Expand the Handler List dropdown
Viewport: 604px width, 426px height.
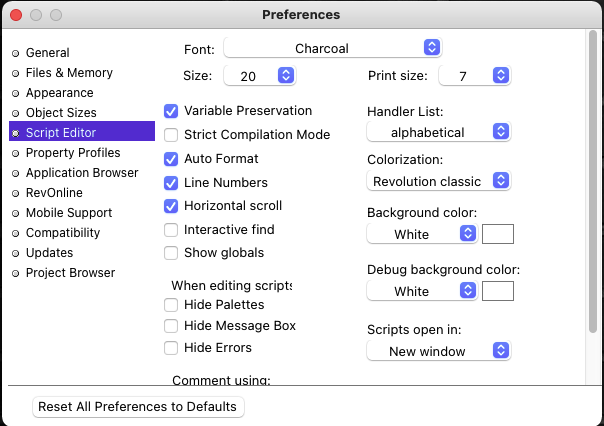[x=439, y=132]
